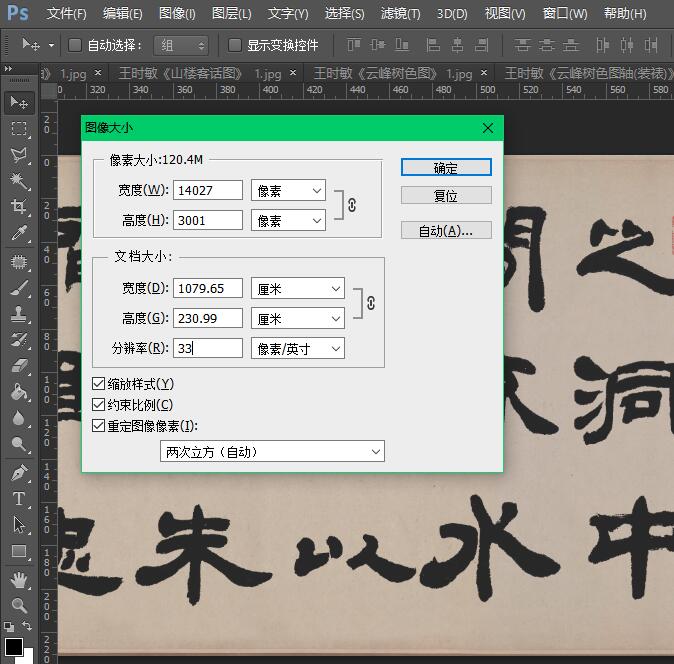Click align left edges icon

click(x=433, y=45)
